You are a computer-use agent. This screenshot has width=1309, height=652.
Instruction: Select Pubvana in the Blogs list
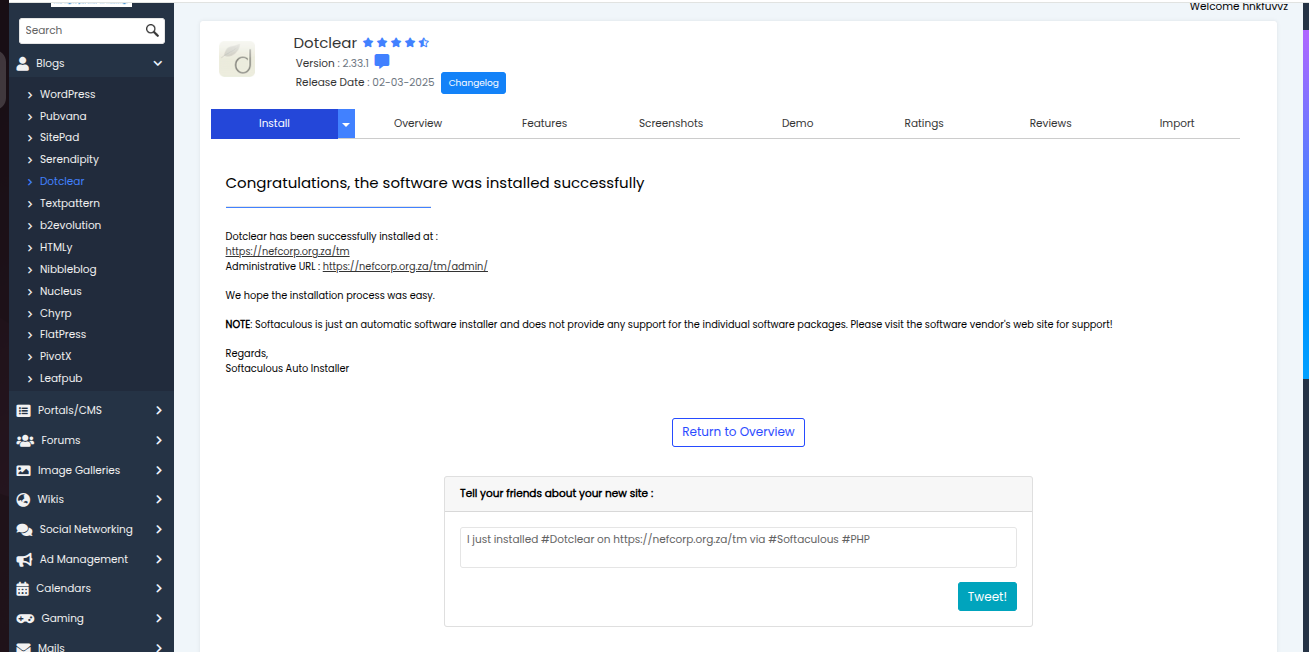(63, 116)
